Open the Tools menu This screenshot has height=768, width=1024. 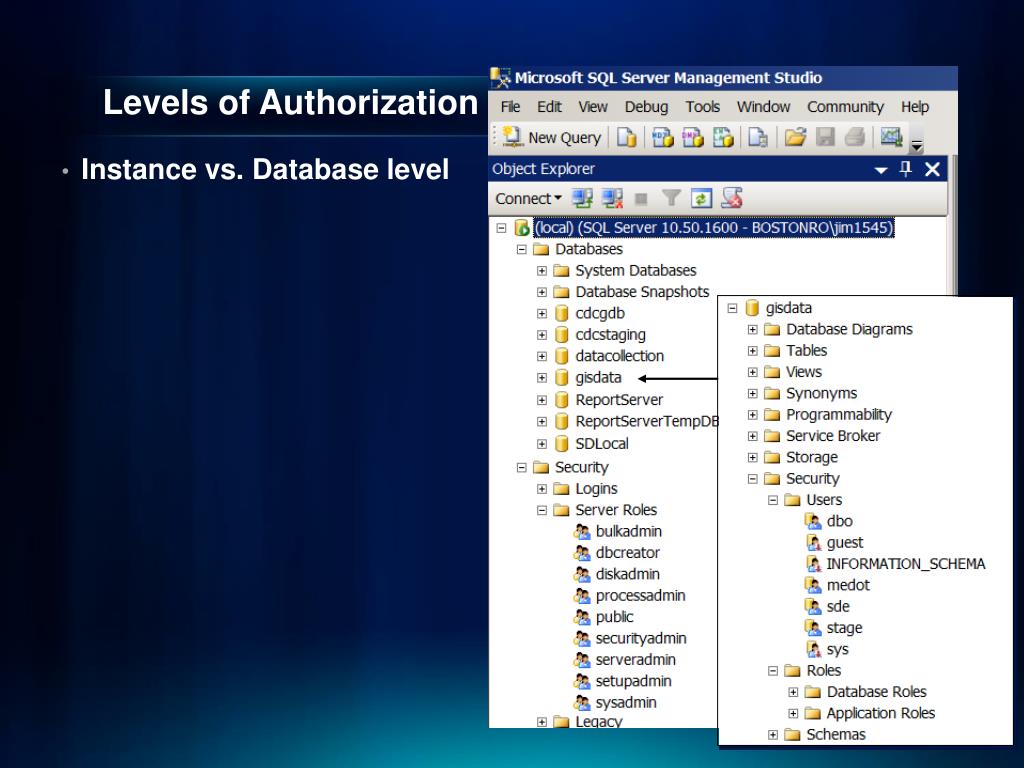click(702, 106)
